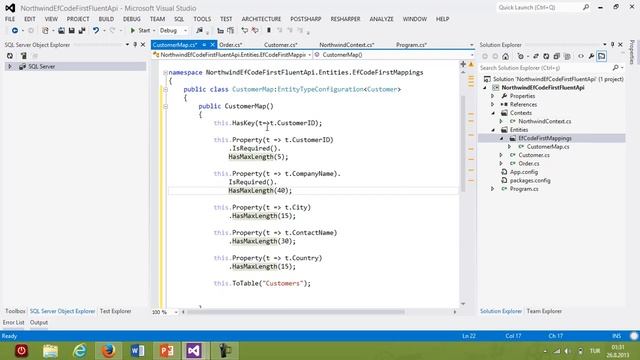
Task: Open Internet Explorer from the taskbar
Action: (80, 351)
